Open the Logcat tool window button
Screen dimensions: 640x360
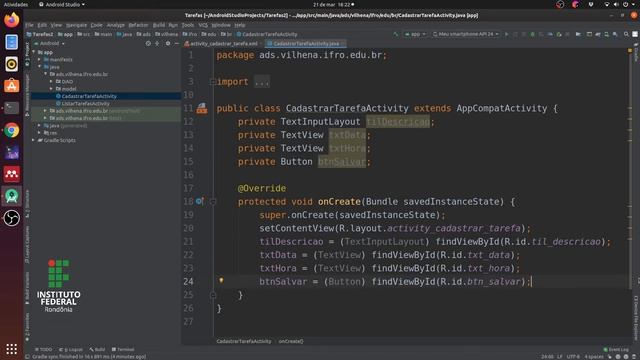coord(71,349)
